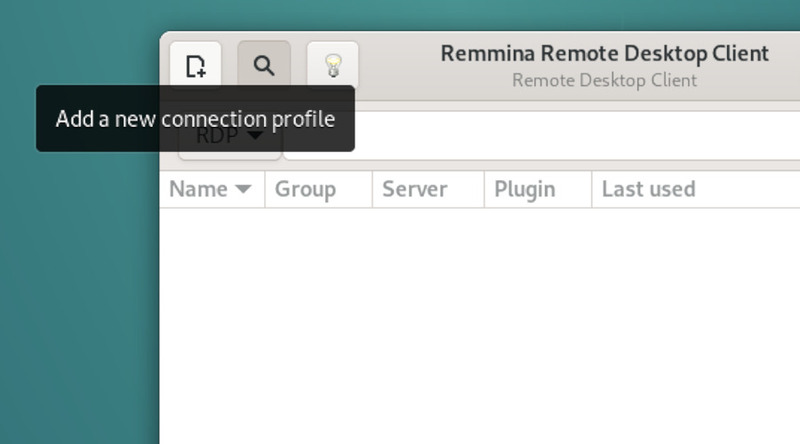Sort the list by Last used column
This screenshot has width=800, height=444.
[x=648, y=189]
